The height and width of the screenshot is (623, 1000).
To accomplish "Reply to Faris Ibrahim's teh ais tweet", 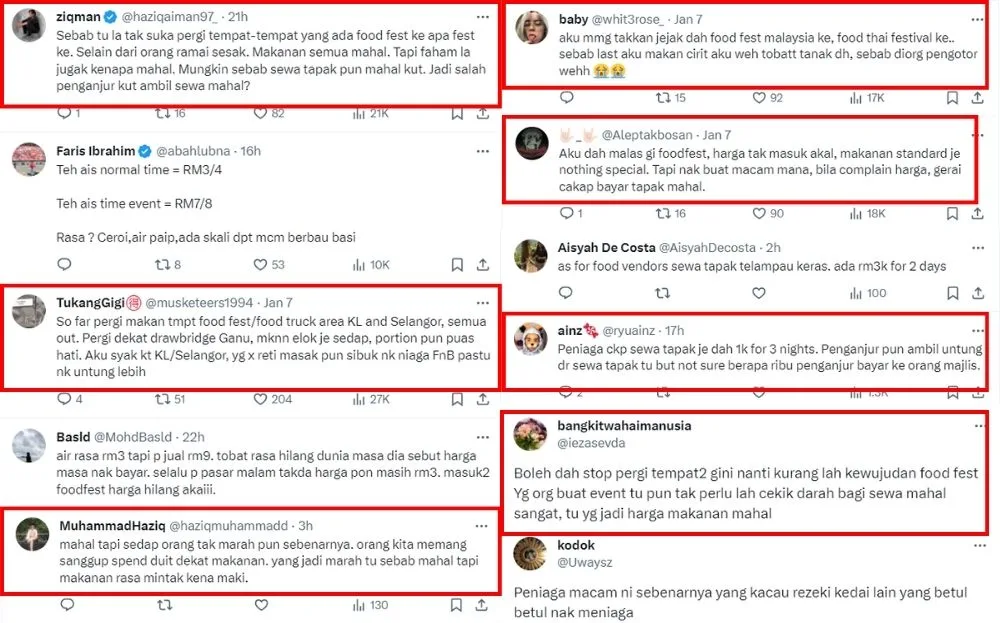I will 64,265.
